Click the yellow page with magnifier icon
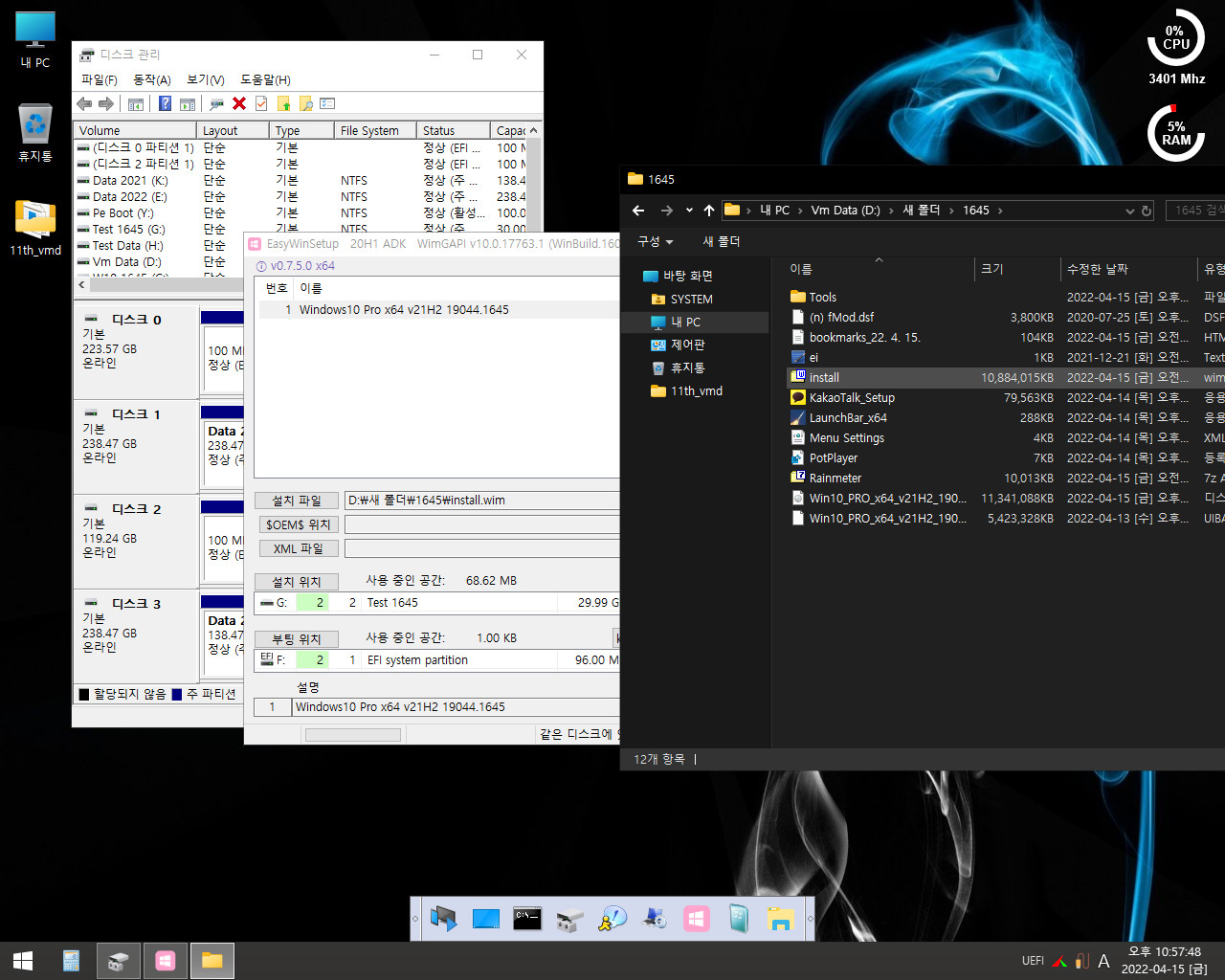 (x=305, y=103)
